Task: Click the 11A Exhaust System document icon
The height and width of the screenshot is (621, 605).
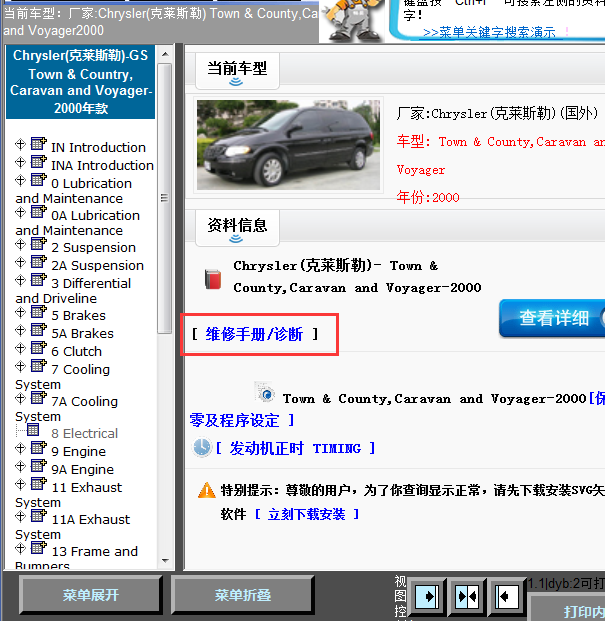Action: click(x=38, y=515)
